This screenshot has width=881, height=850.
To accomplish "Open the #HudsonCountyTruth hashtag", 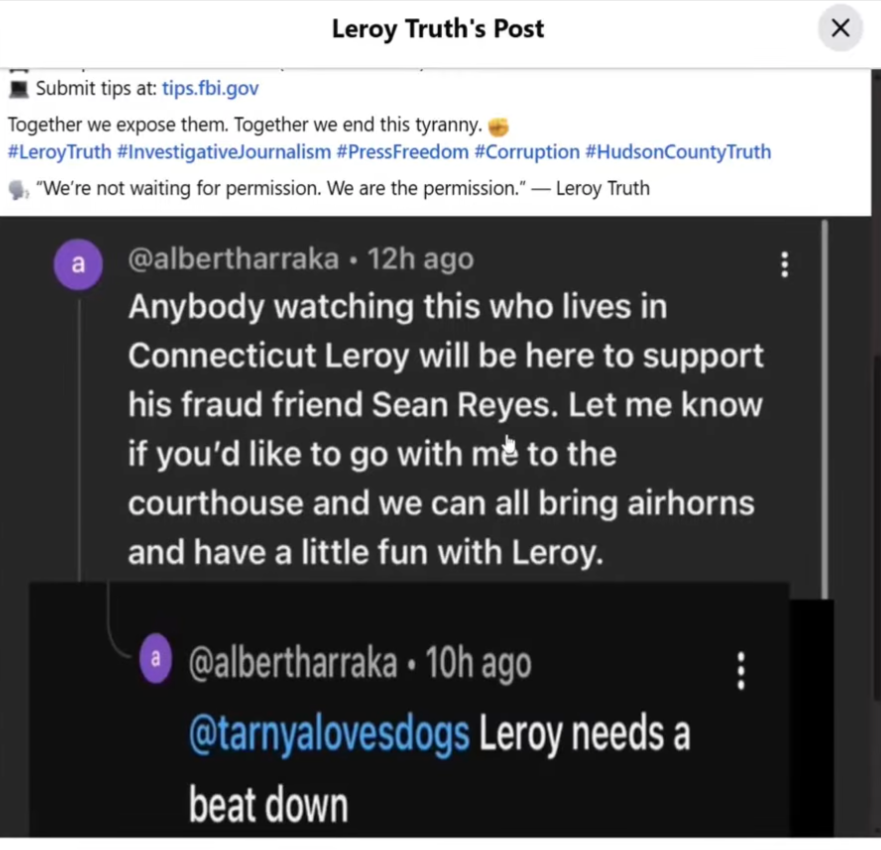I will click(x=678, y=152).
